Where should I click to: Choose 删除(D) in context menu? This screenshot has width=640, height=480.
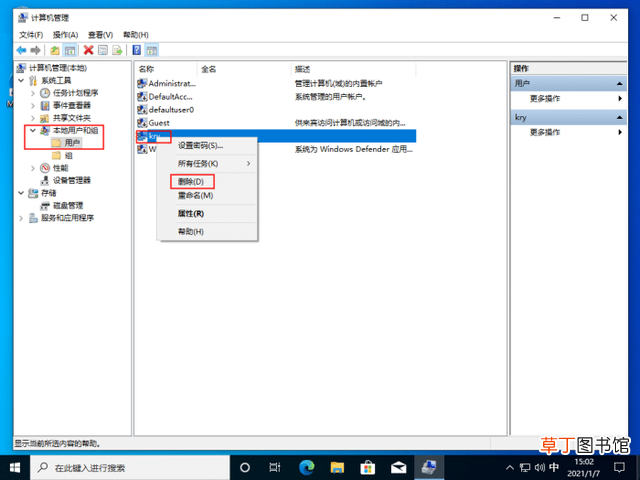[x=207, y=182]
